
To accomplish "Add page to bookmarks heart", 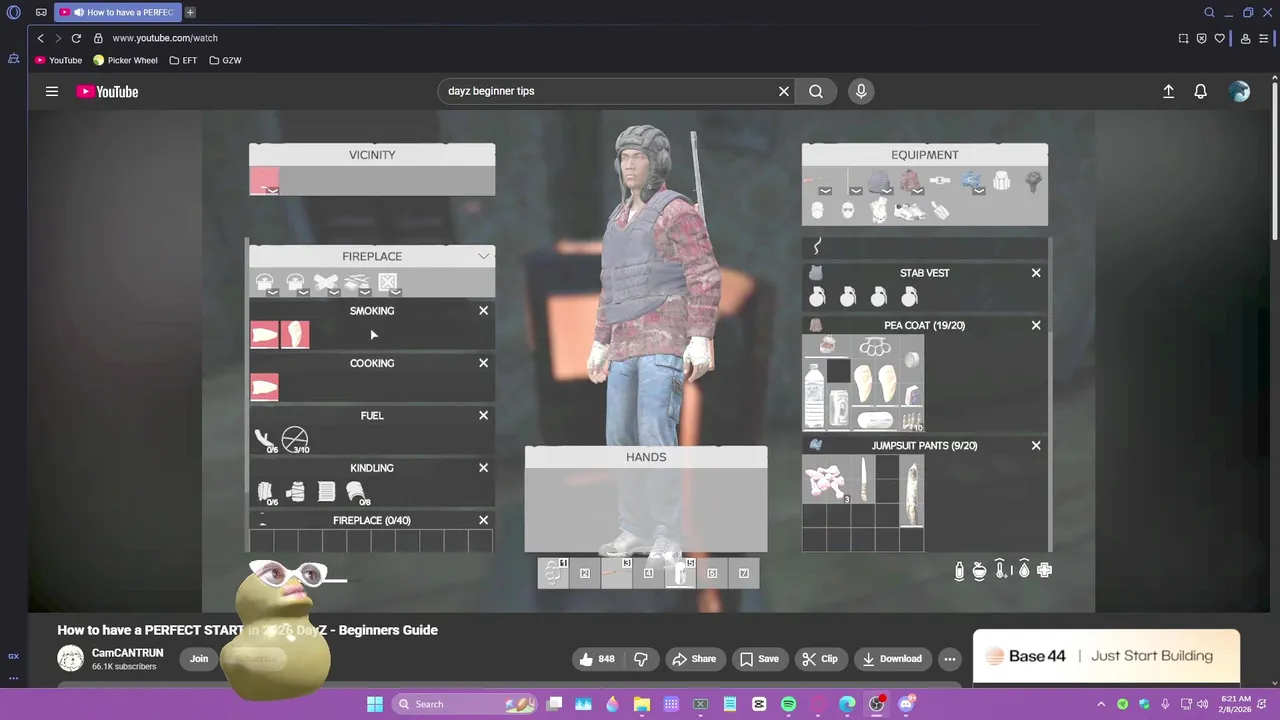I will pos(1219,38).
